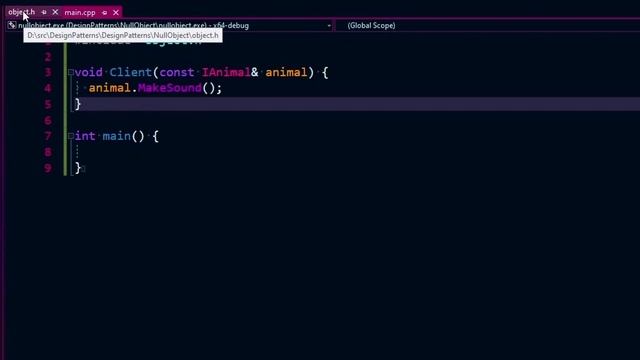This screenshot has height=360, width=640.
Task: Open the nullobject.exe project dropdown
Action: (329, 26)
